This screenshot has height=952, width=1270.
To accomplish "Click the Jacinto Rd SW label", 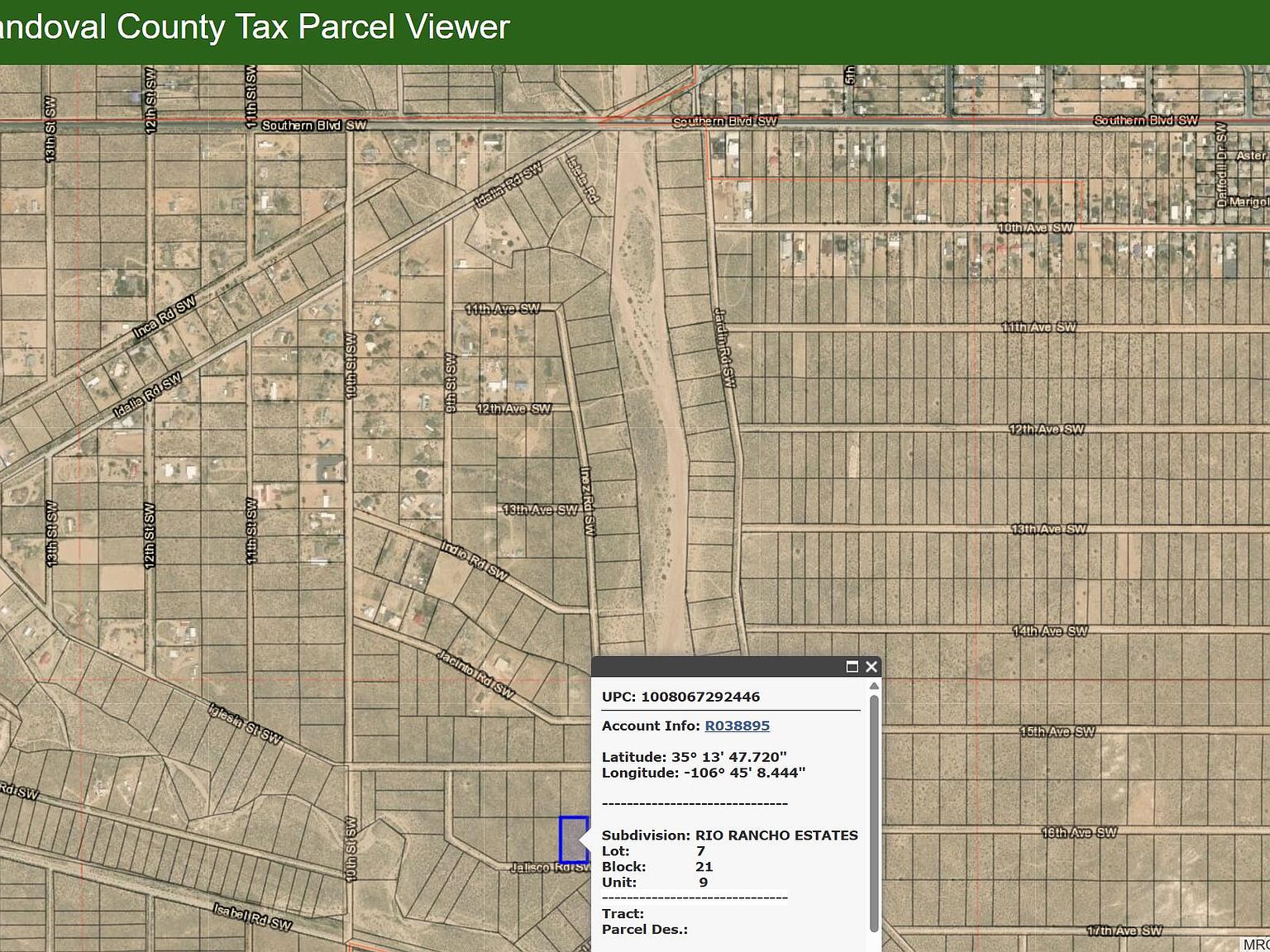I will pos(476,674).
